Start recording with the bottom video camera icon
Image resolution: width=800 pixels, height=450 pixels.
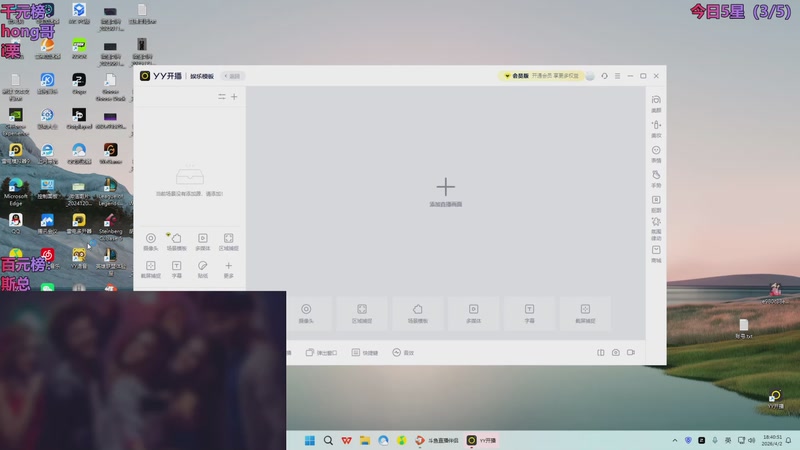[631, 353]
